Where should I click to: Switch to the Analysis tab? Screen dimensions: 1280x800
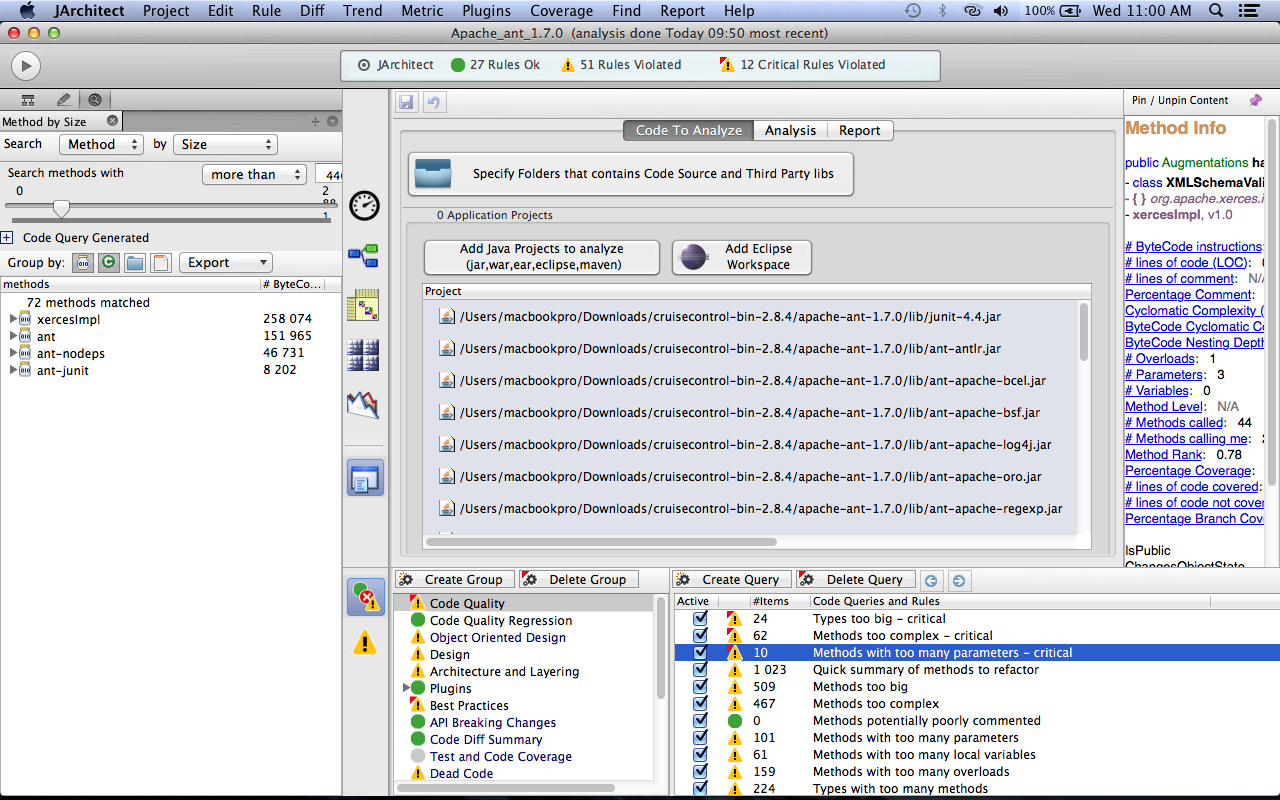790,130
